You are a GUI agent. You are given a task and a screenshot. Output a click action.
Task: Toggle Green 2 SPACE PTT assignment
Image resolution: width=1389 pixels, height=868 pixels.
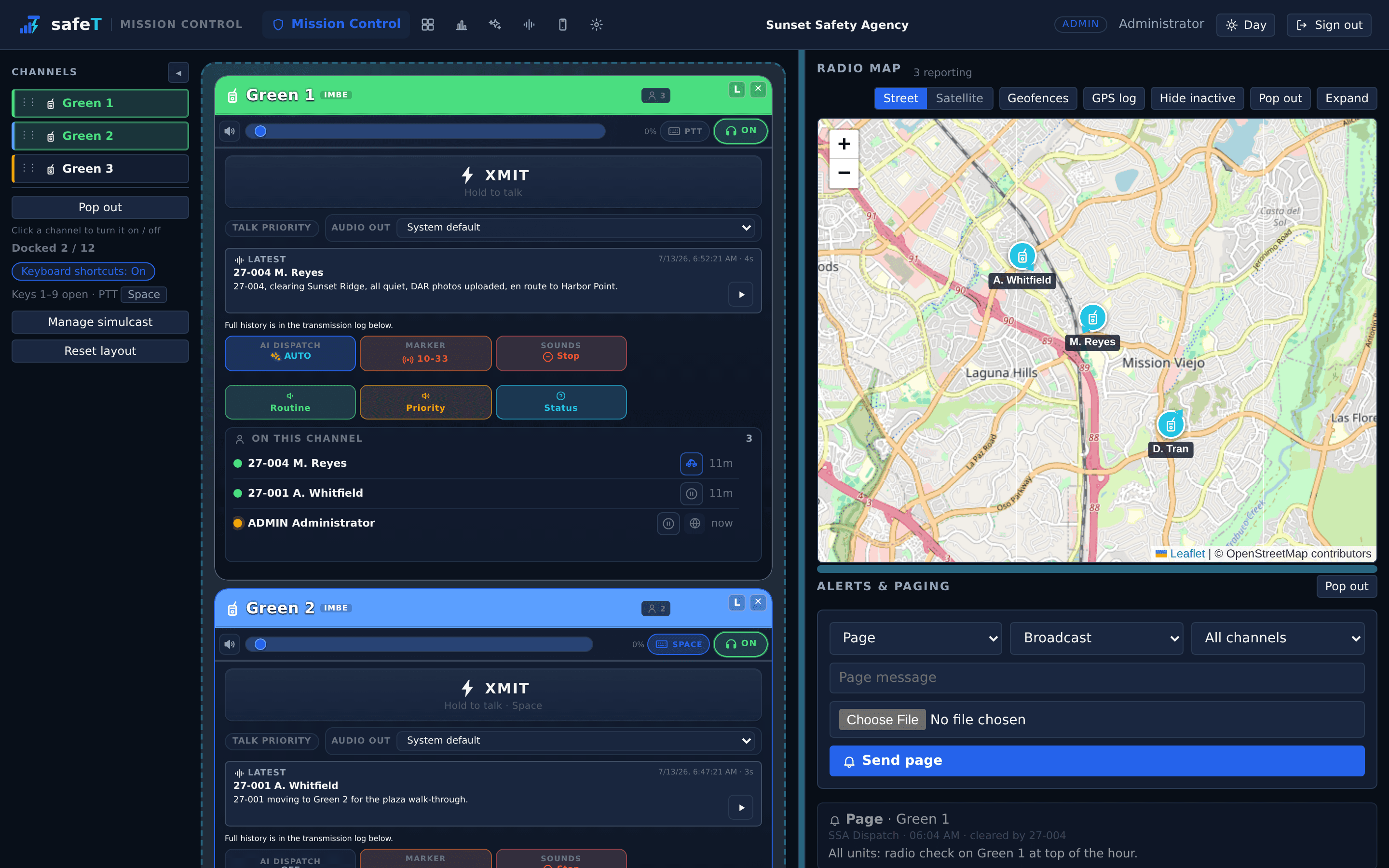[679, 645]
